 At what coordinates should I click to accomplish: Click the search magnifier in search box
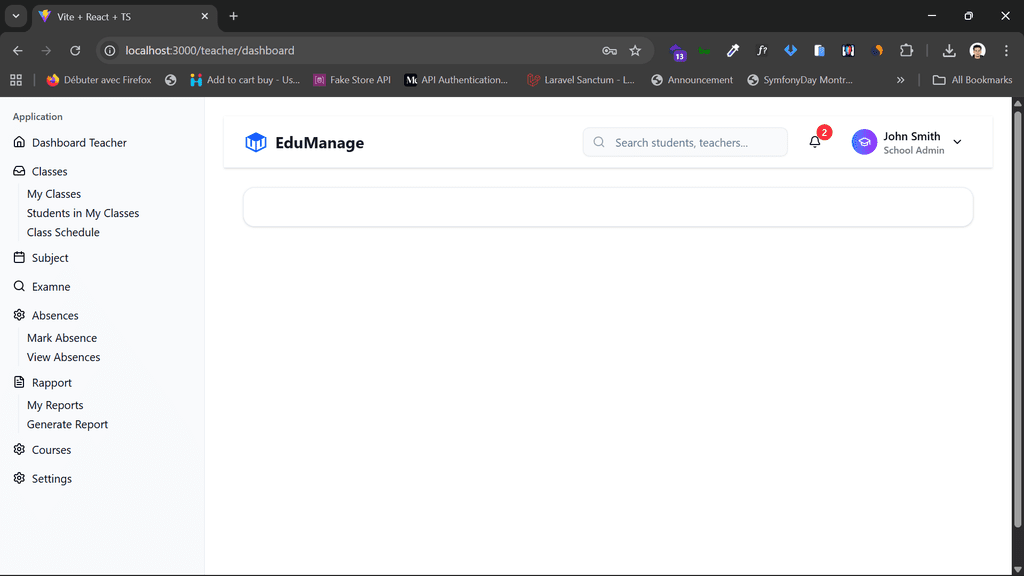[599, 142]
